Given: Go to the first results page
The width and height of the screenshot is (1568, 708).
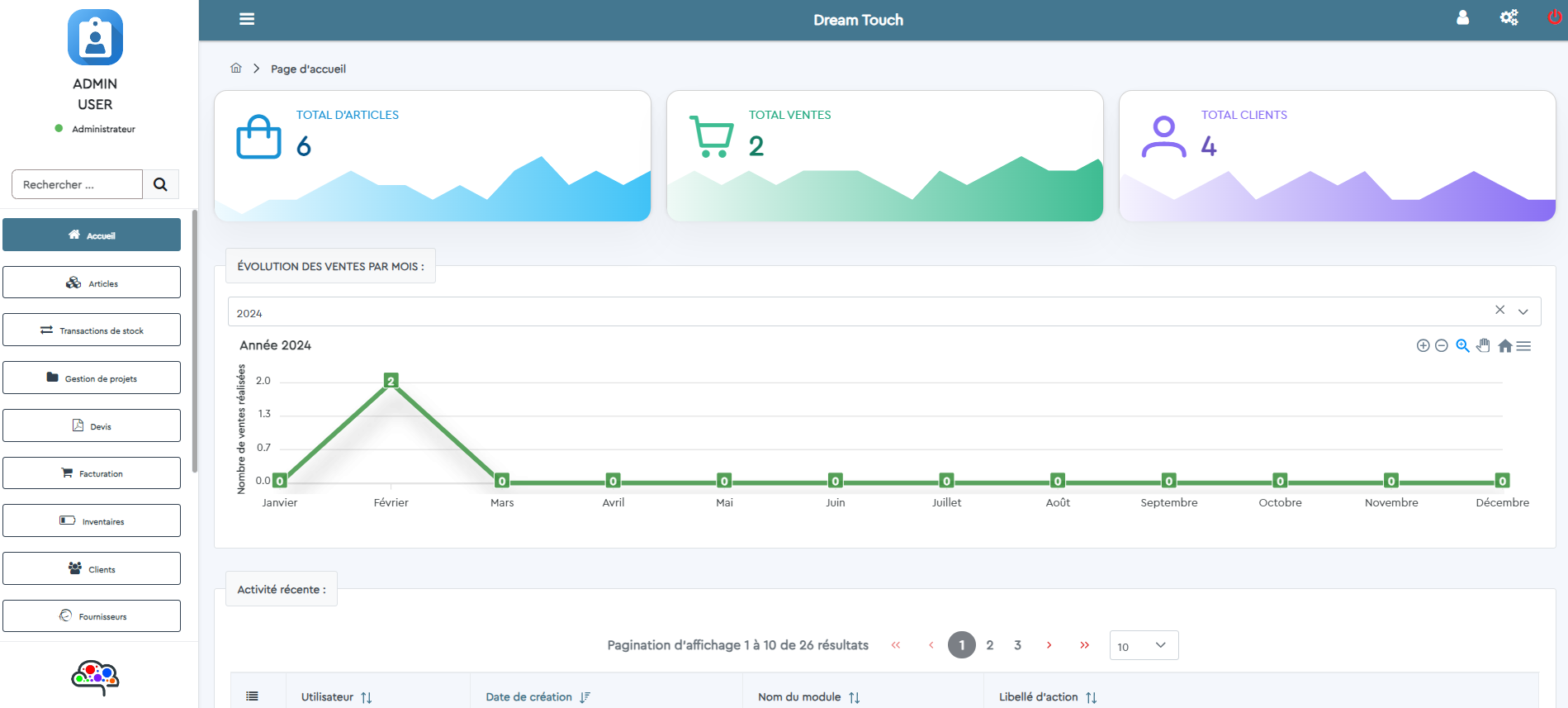Looking at the screenshot, I should click(x=896, y=645).
